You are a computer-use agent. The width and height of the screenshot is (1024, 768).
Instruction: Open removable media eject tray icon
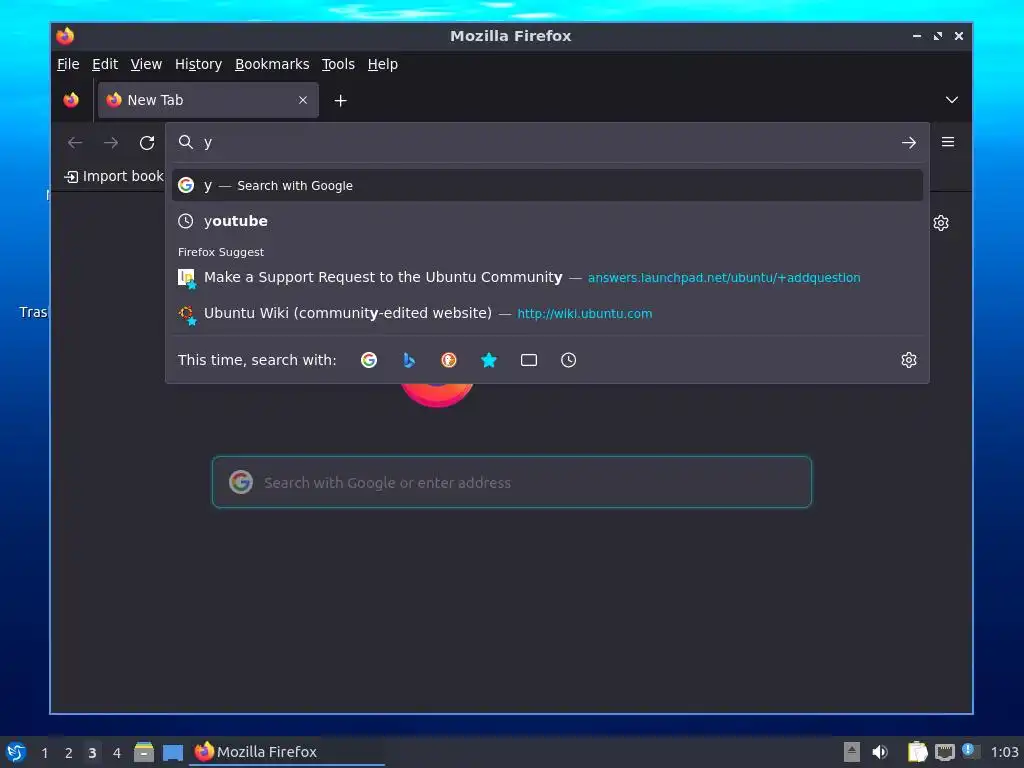pyautogui.click(x=851, y=752)
